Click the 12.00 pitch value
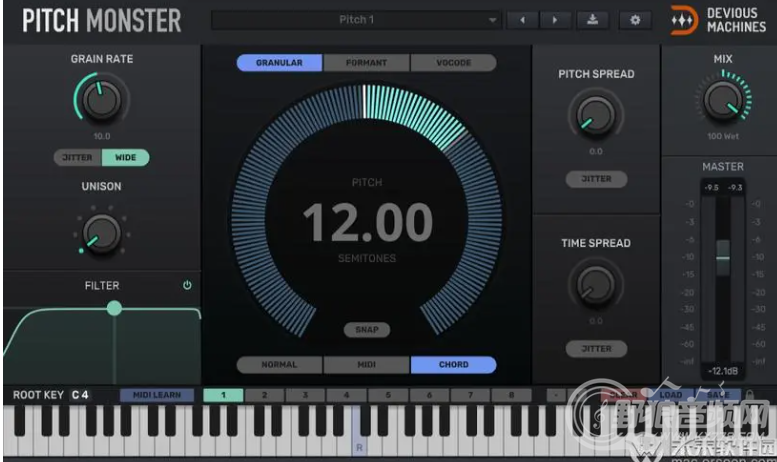Viewport: 777px width, 462px height. coord(367,222)
